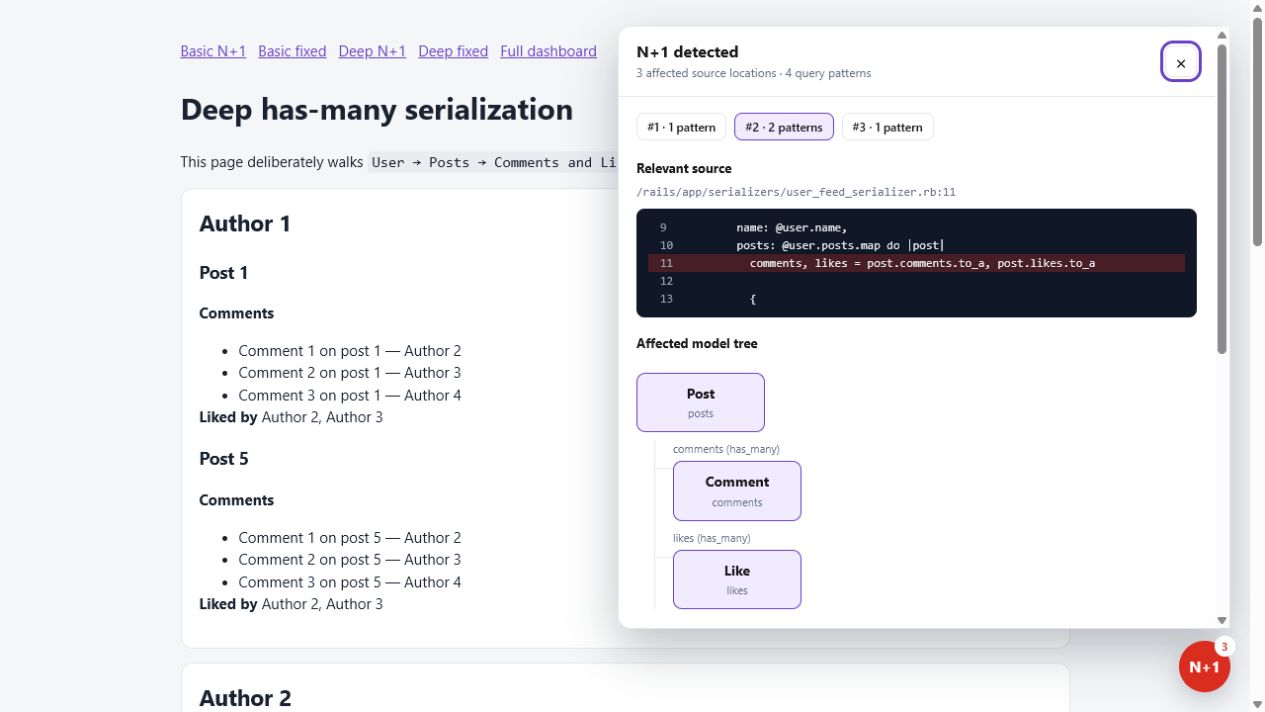Click the 'Relevant source' heading
Image resolution: width=1265 pixels, height=712 pixels.
coord(684,168)
